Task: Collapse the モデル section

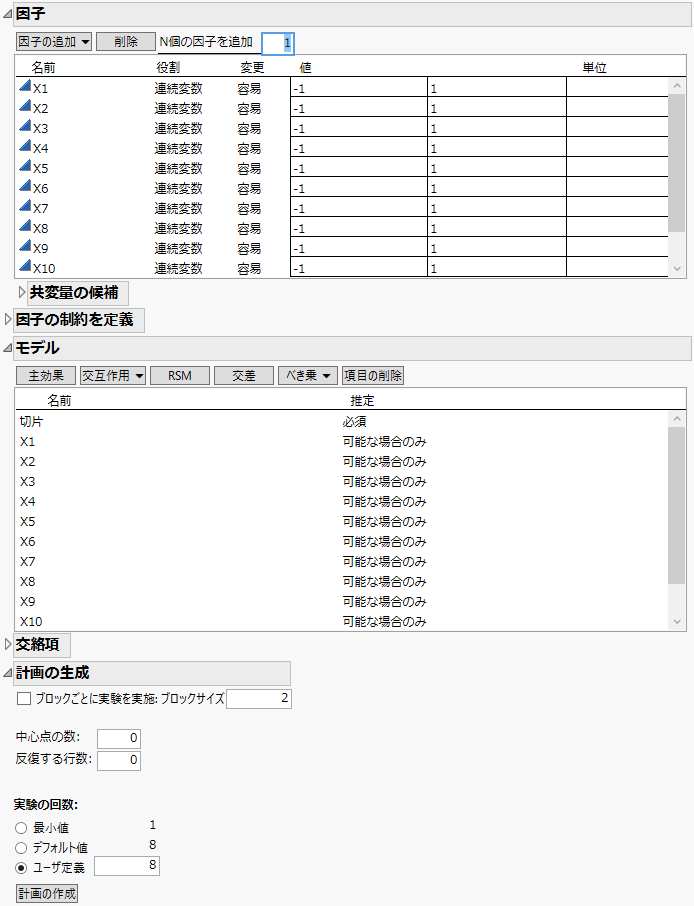Action: (x=8, y=348)
